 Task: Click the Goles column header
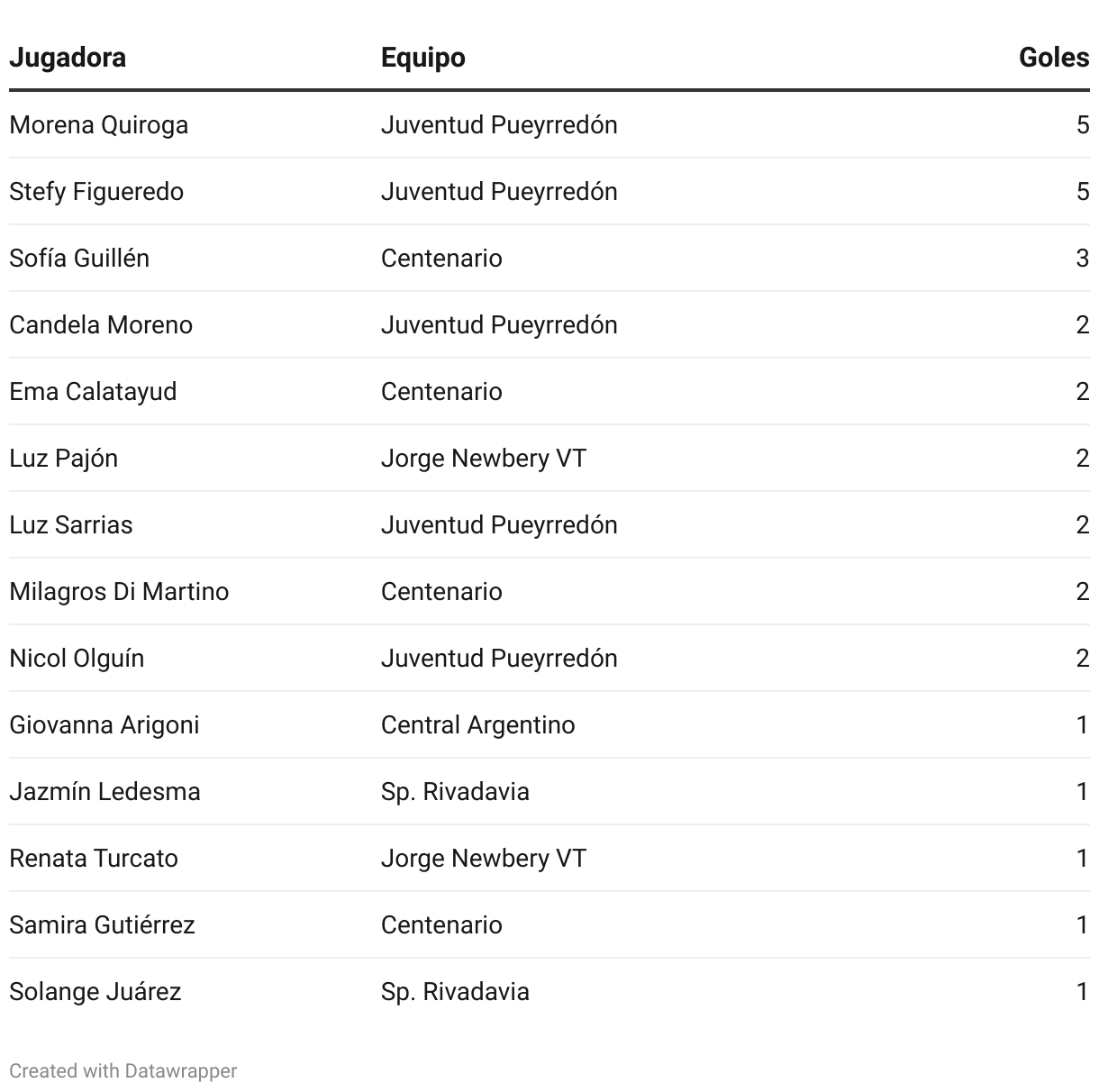(1053, 58)
